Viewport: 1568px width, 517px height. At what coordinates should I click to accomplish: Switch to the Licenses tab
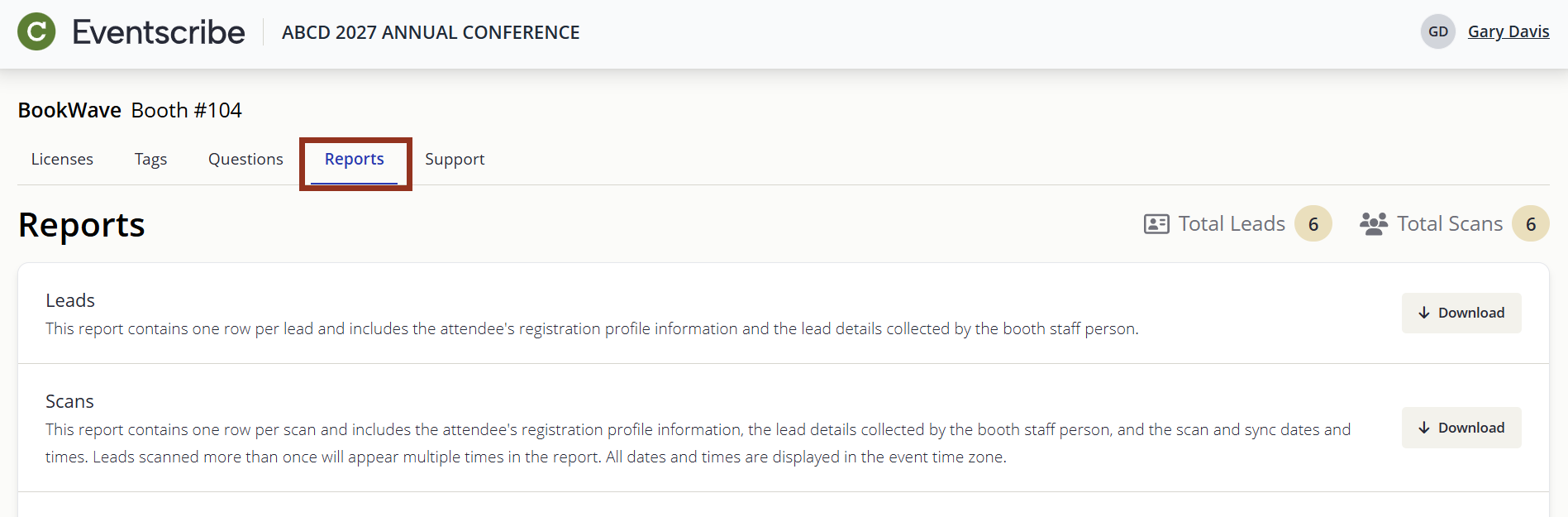61,159
